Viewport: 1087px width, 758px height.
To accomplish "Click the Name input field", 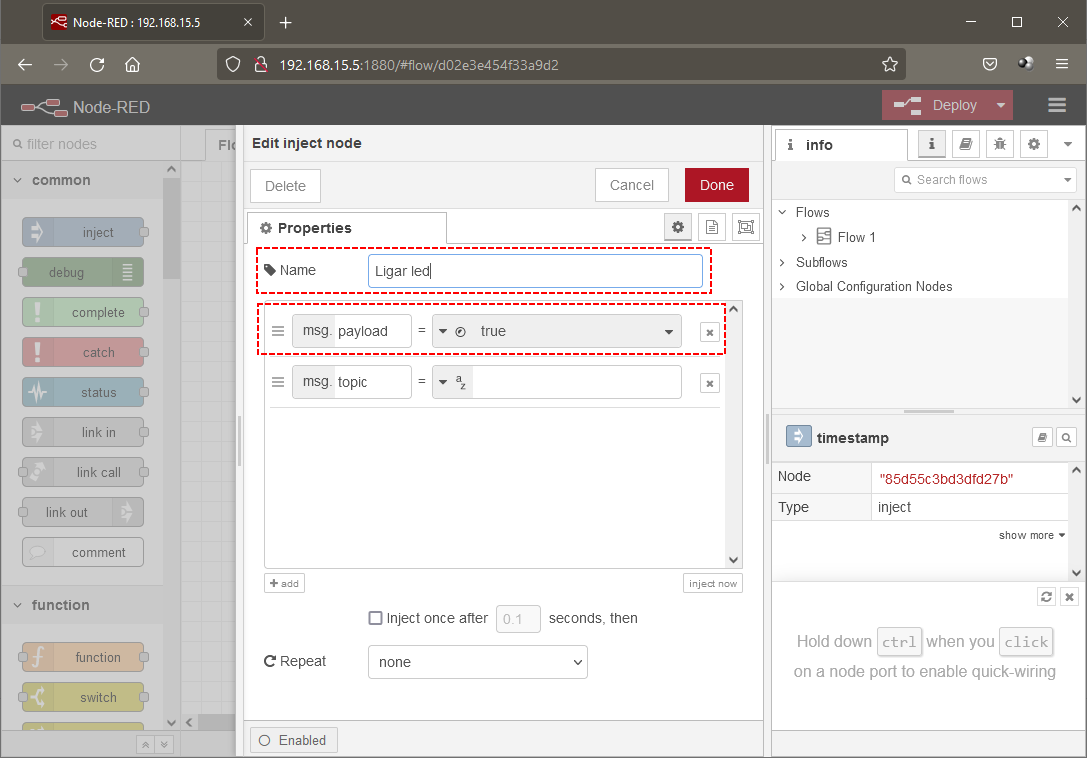I will click(535, 270).
